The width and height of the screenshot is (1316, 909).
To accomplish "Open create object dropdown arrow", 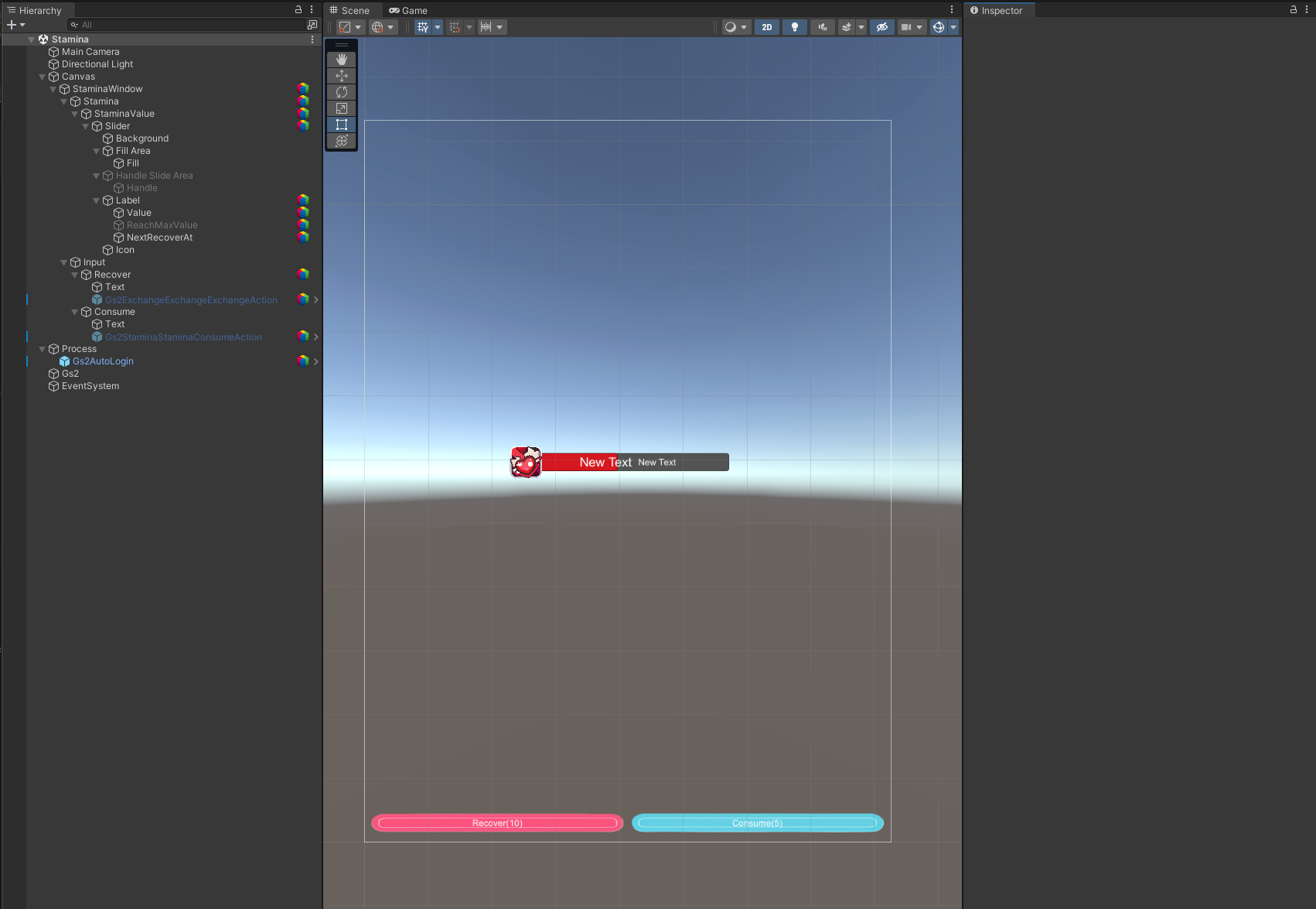I will click(x=22, y=25).
